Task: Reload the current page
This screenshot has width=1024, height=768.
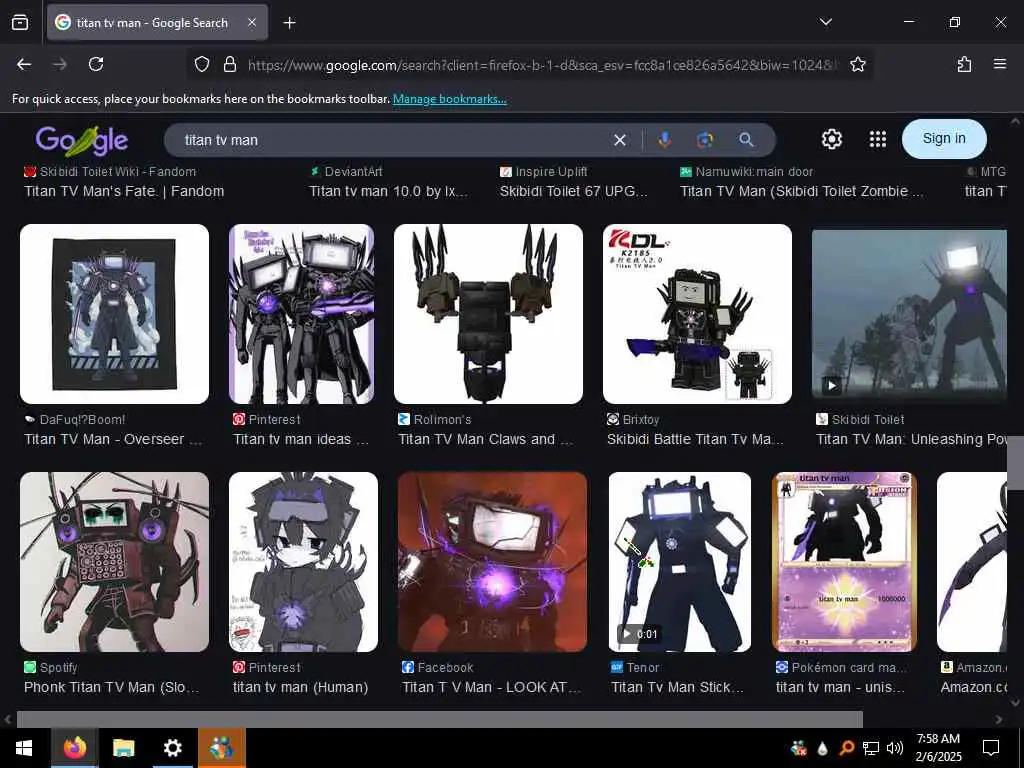Action: [96, 64]
